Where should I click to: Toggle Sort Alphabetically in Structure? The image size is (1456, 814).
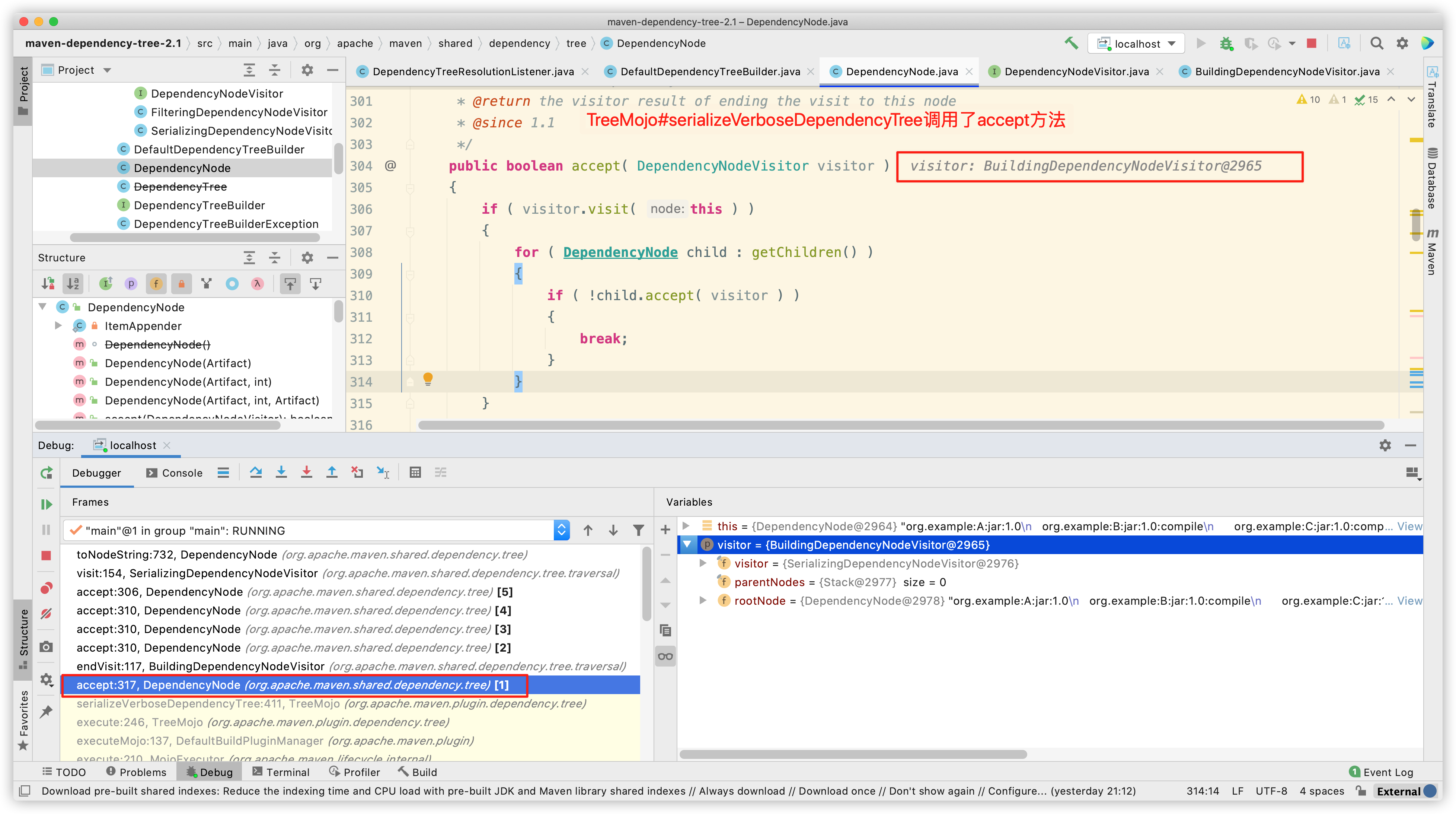point(73,283)
